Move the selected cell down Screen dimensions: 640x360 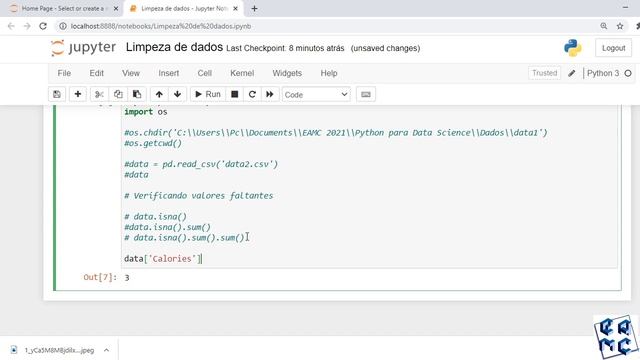[178, 94]
